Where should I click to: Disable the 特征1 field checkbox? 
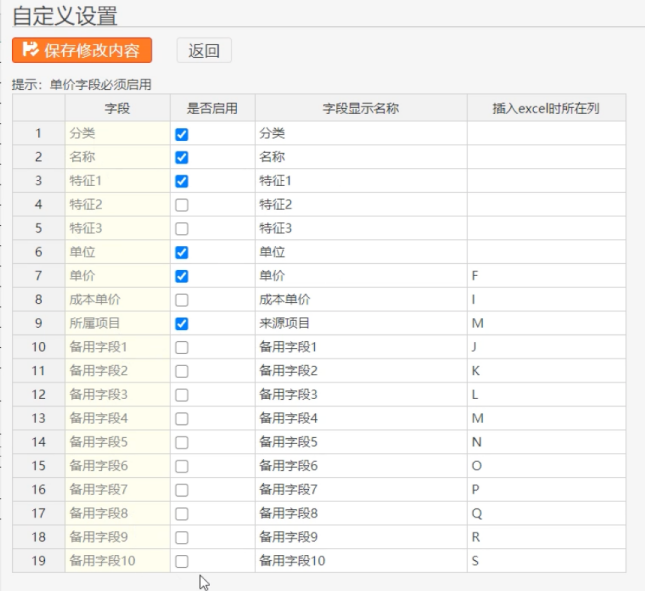pos(181,181)
